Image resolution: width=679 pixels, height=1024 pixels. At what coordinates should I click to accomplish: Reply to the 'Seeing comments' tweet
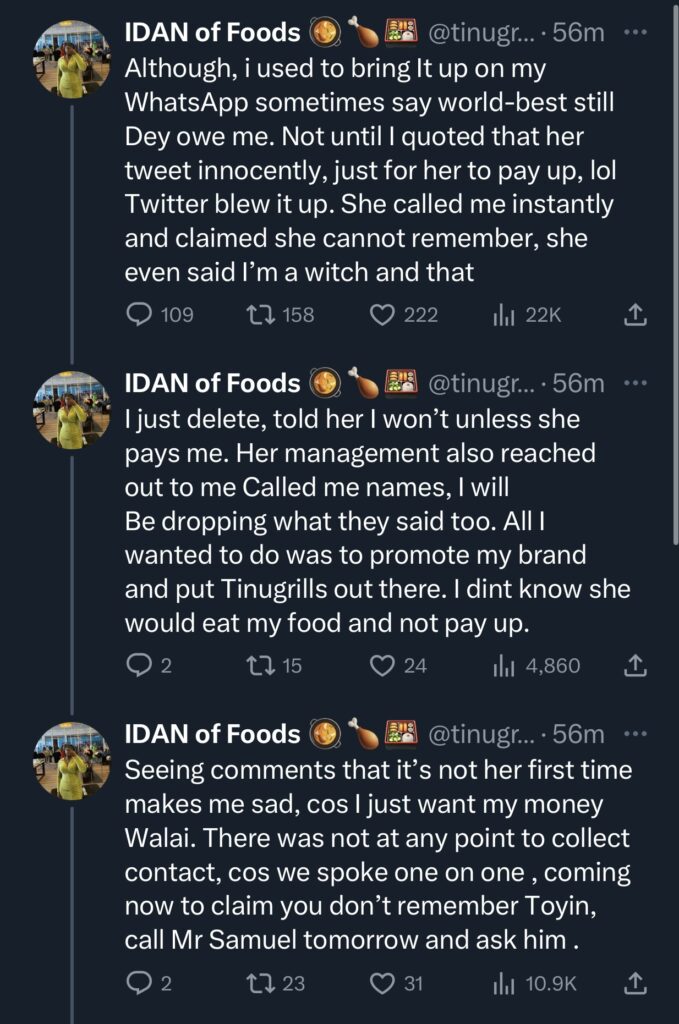[x=138, y=984]
